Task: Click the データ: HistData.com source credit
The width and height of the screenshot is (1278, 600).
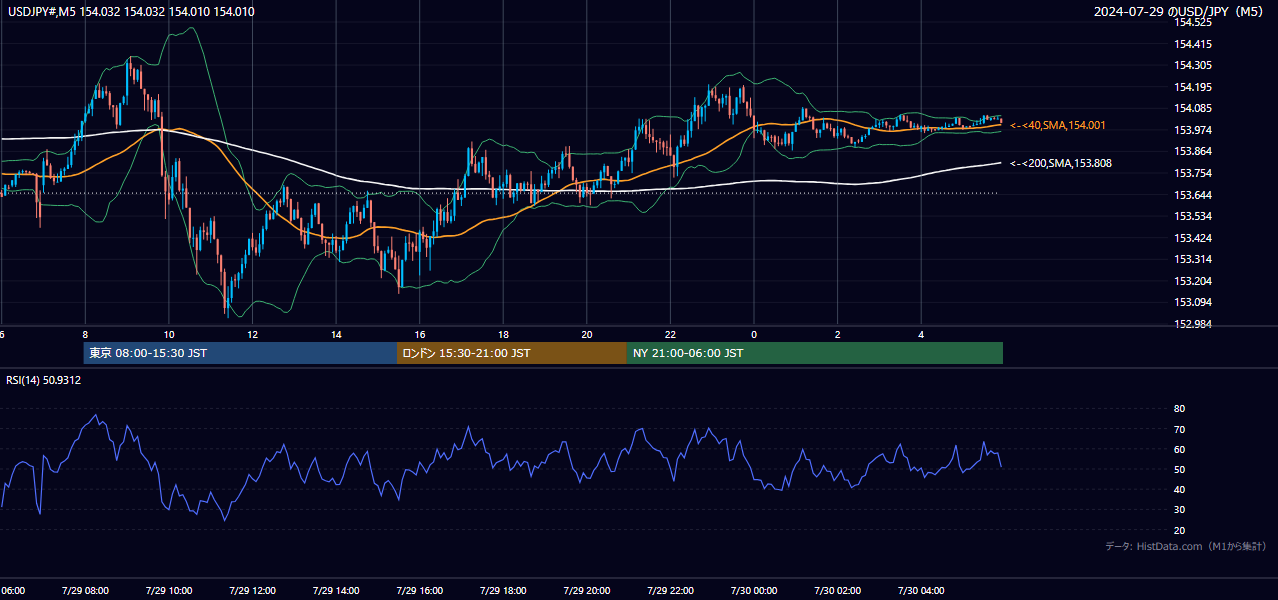Action: tap(1186, 547)
